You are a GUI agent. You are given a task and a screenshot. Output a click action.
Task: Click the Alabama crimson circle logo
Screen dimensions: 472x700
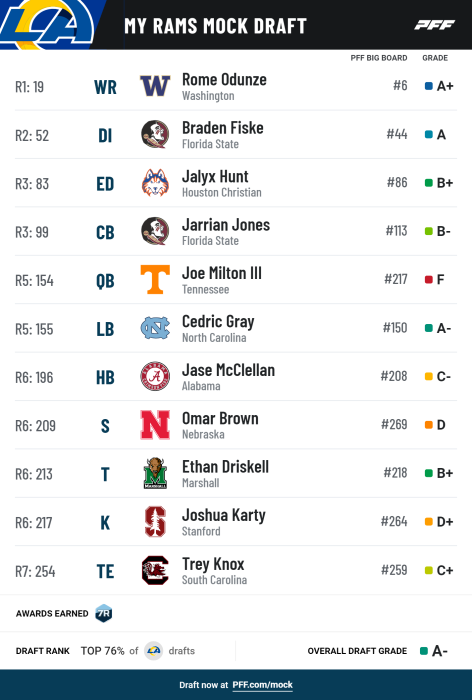(x=155, y=376)
